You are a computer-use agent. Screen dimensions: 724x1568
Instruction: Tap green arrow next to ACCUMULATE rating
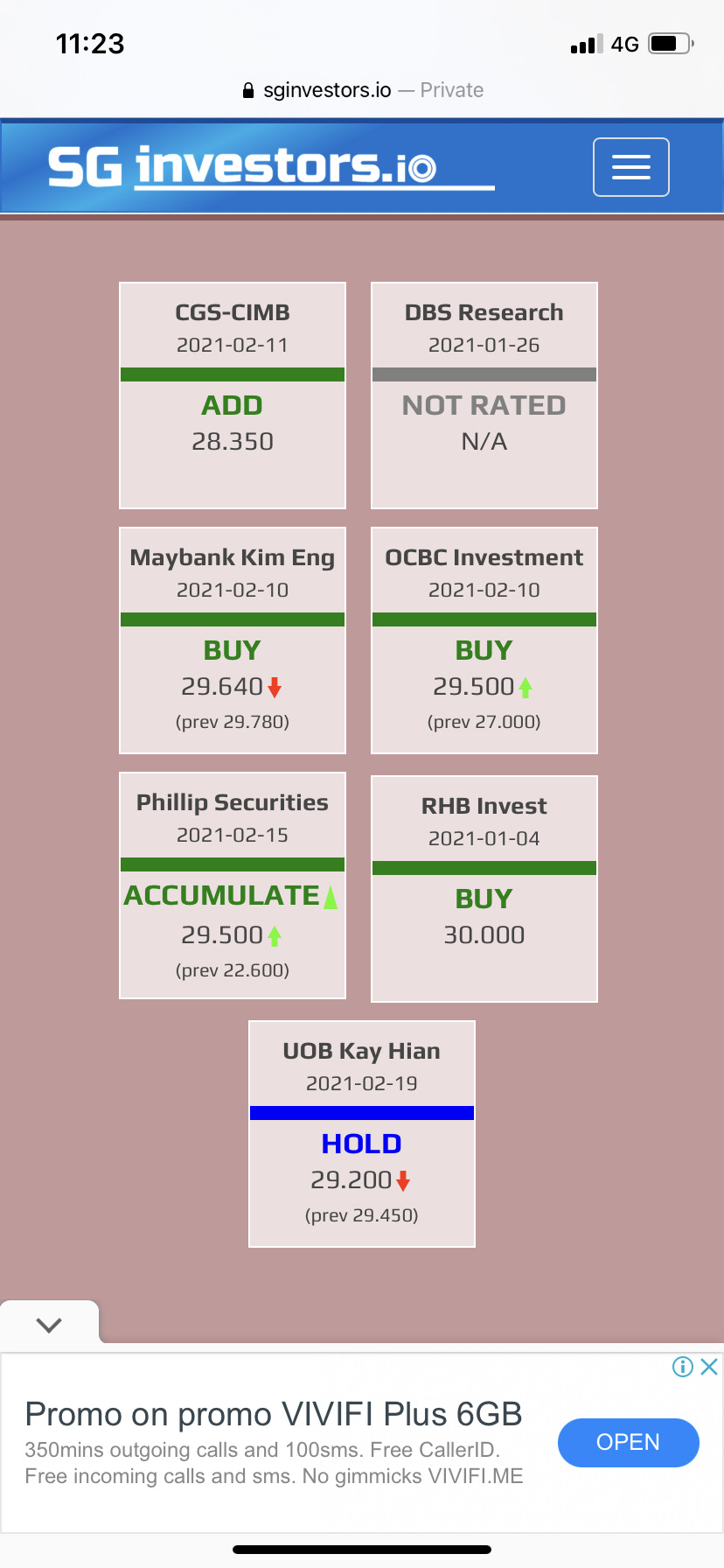tap(331, 897)
